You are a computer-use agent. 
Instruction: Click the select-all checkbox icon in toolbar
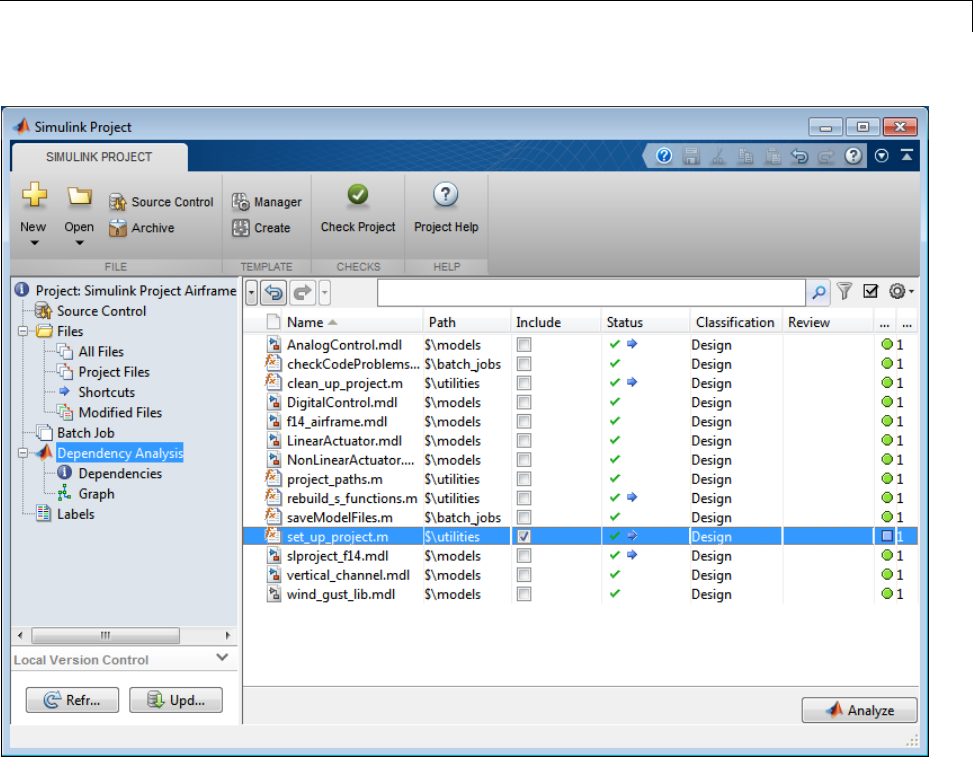click(871, 291)
